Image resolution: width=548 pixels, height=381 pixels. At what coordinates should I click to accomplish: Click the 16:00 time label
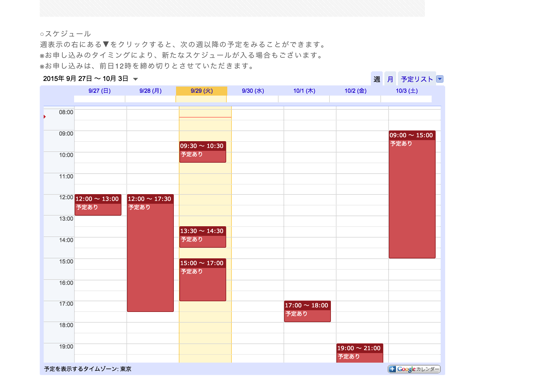click(x=66, y=283)
